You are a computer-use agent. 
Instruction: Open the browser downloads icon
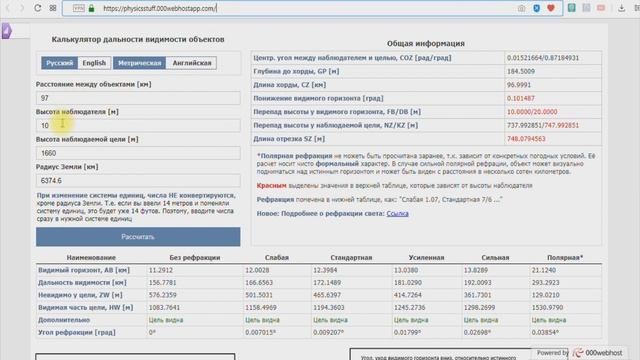[x=621, y=8]
